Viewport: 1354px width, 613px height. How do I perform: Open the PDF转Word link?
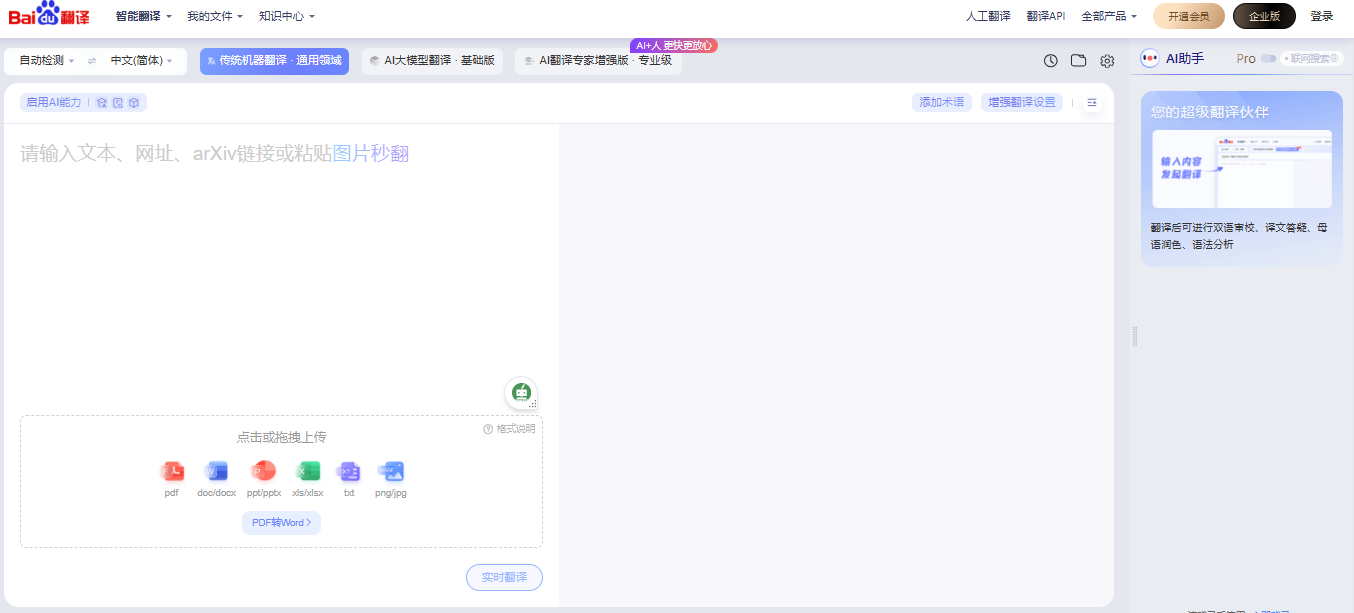point(281,522)
